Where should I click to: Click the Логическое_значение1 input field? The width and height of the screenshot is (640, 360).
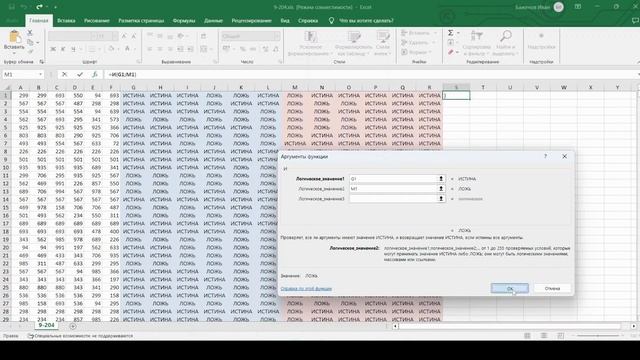pyautogui.click(x=393, y=179)
